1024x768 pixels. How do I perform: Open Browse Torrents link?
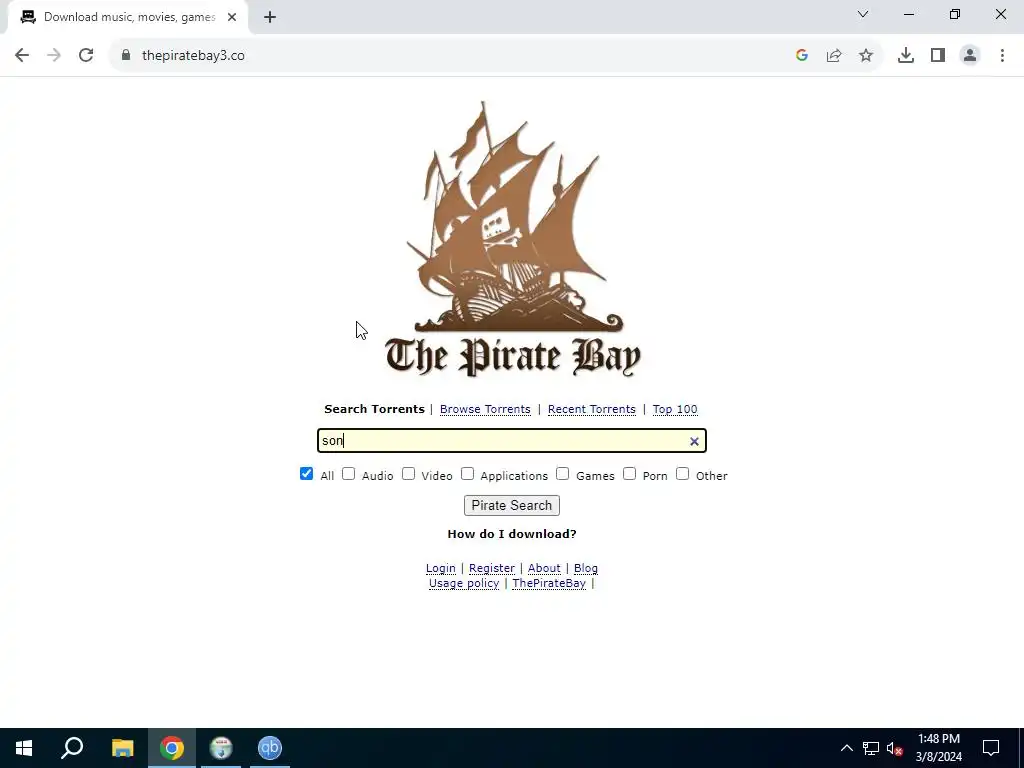tap(485, 409)
